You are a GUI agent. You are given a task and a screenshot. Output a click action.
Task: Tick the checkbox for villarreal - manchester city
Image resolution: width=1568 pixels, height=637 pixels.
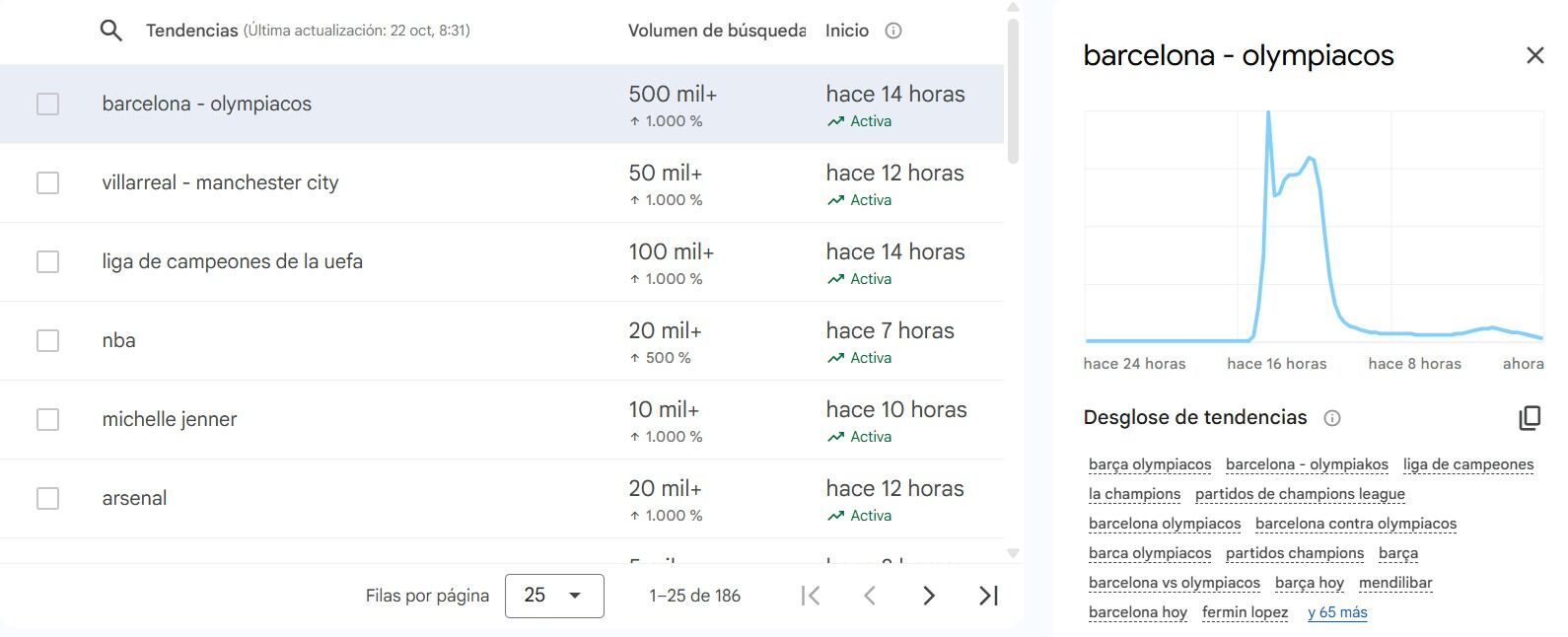47,182
